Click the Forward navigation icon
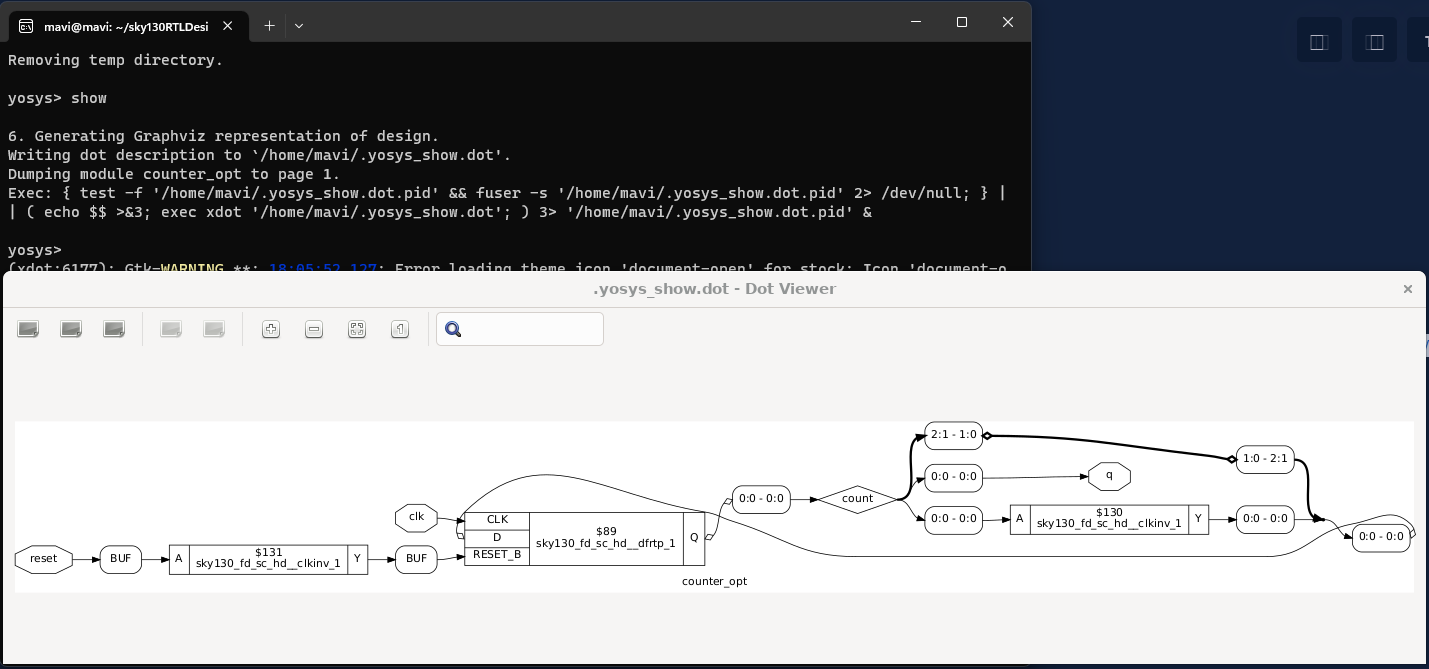 213,328
